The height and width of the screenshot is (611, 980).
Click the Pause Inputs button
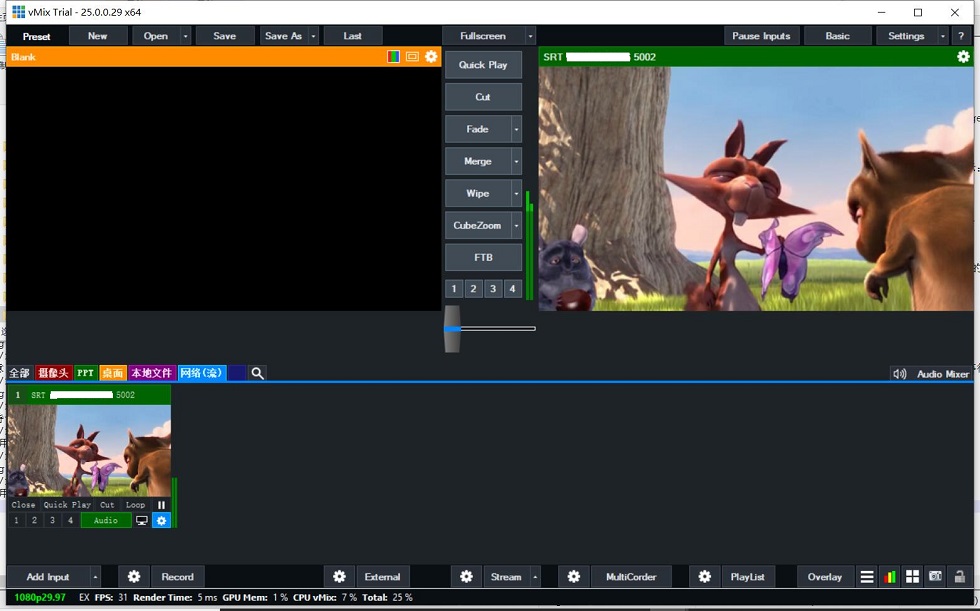click(761, 36)
